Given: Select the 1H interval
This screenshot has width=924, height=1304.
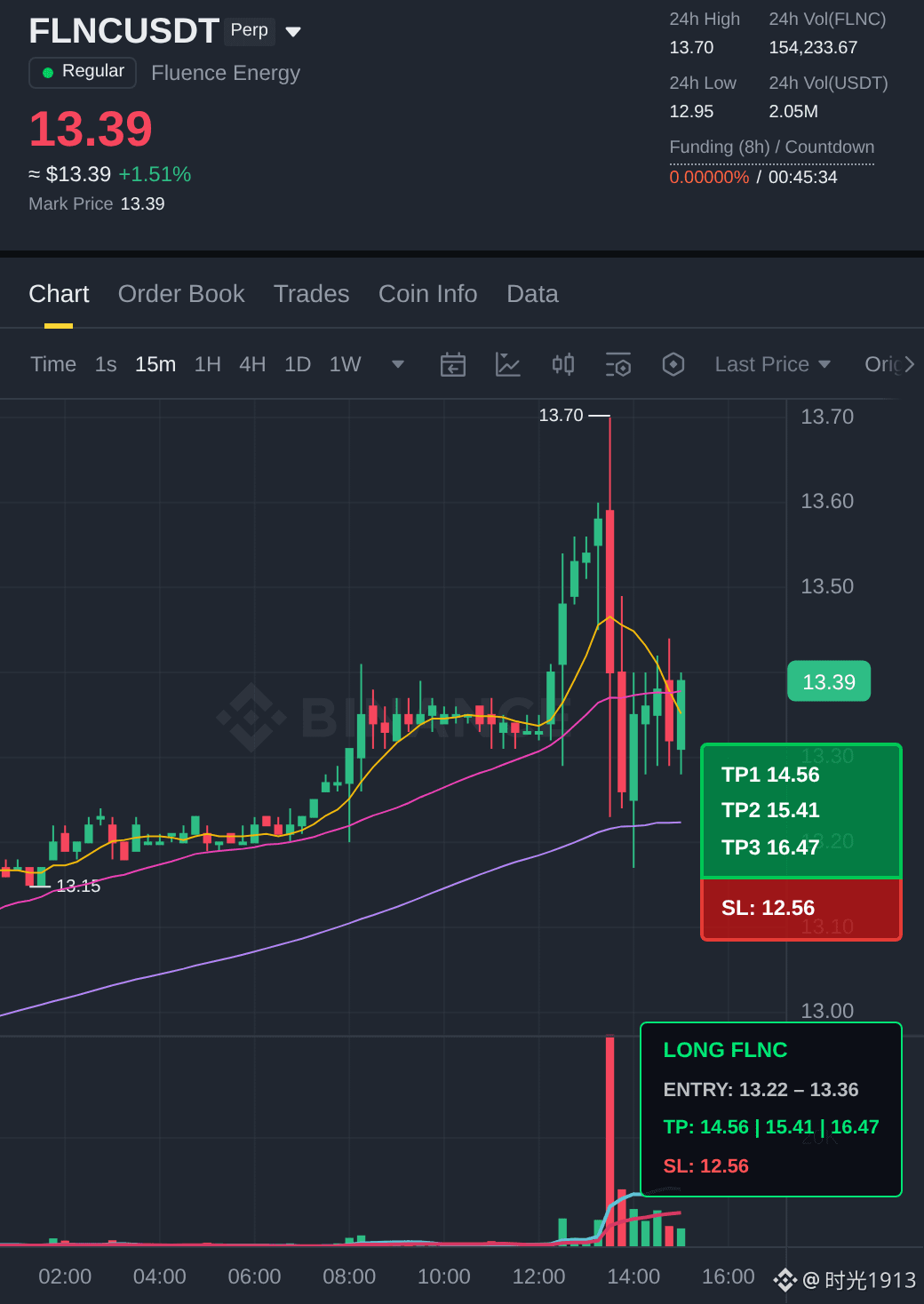Looking at the screenshot, I should click(208, 364).
